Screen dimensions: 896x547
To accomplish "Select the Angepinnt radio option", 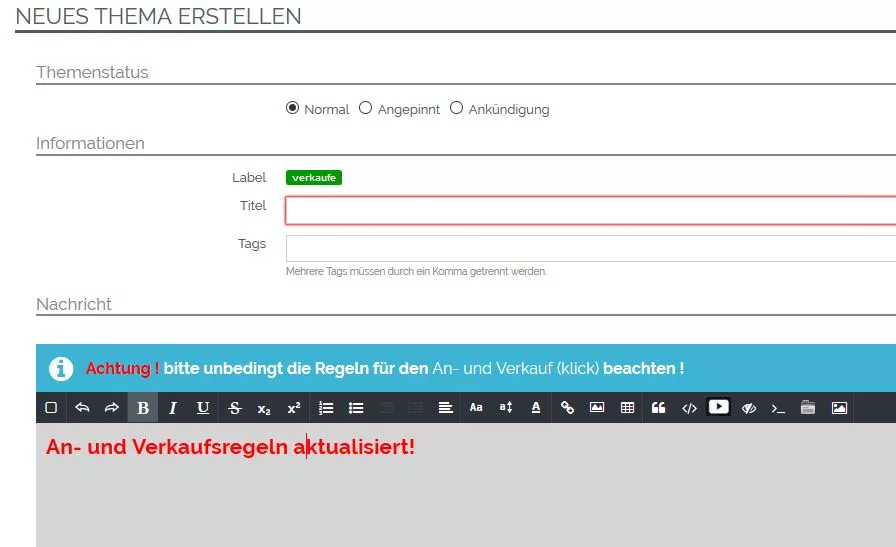I will (x=366, y=108).
